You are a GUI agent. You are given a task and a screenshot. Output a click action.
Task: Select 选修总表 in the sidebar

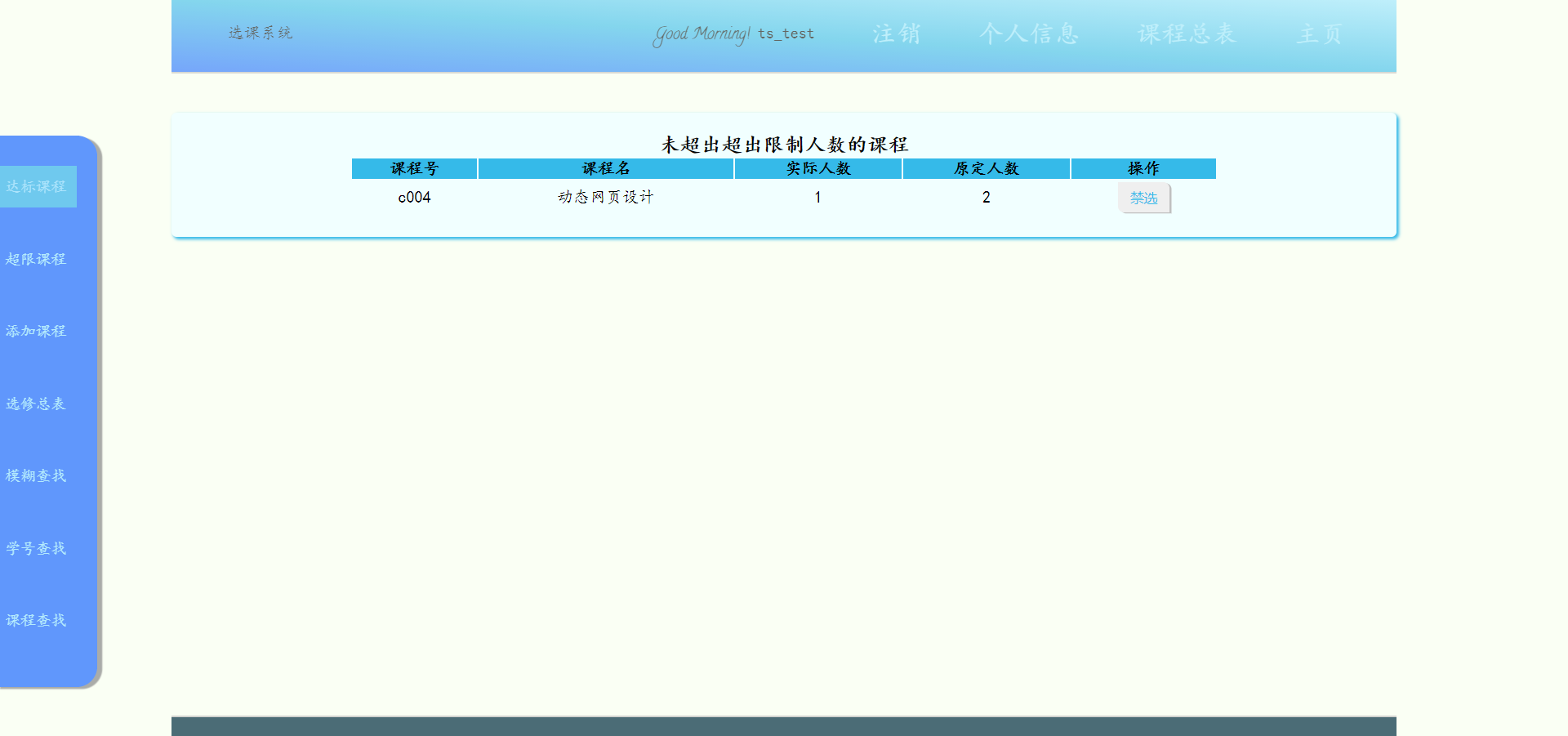[36, 404]
